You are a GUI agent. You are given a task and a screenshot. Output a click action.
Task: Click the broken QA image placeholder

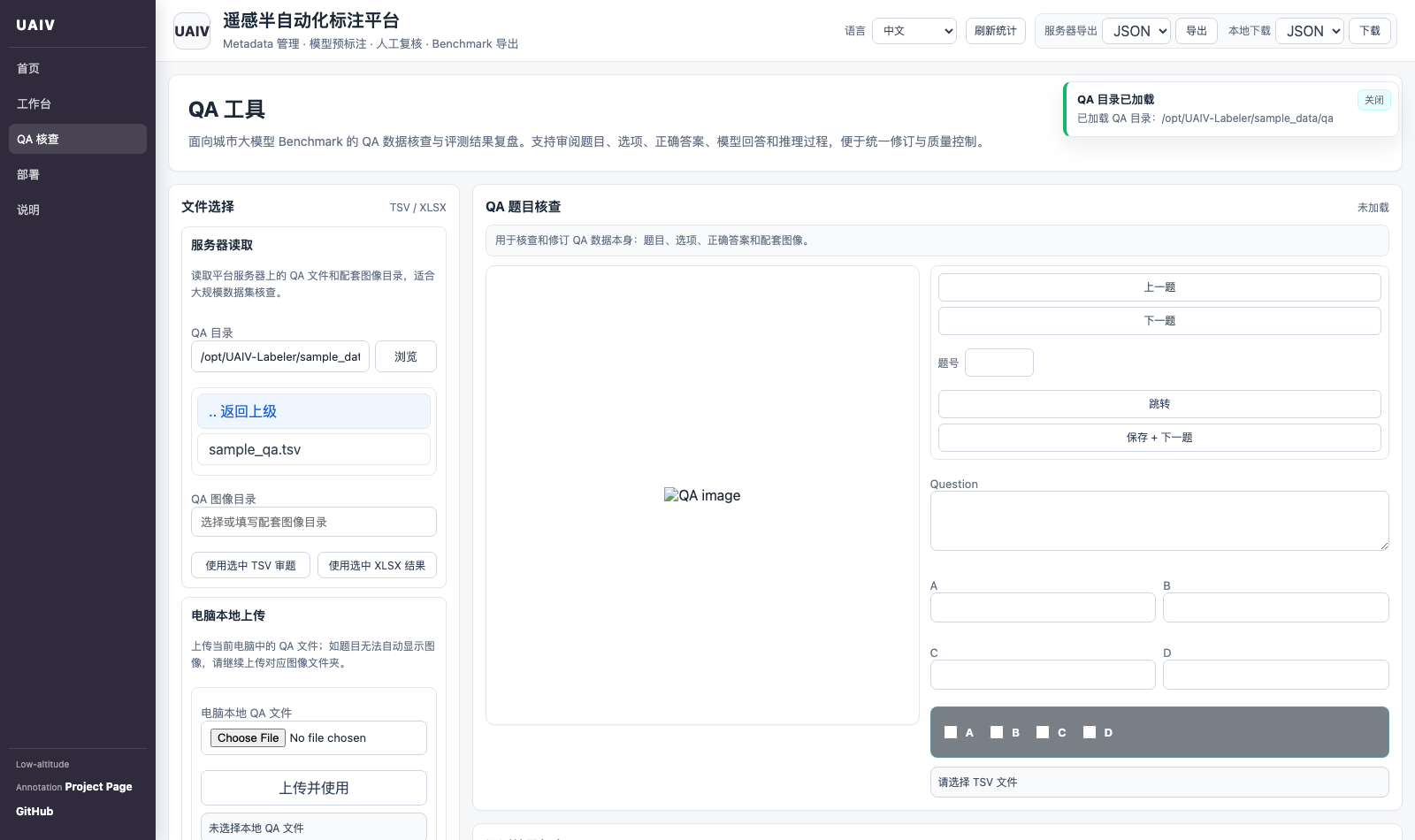[702, 495]
